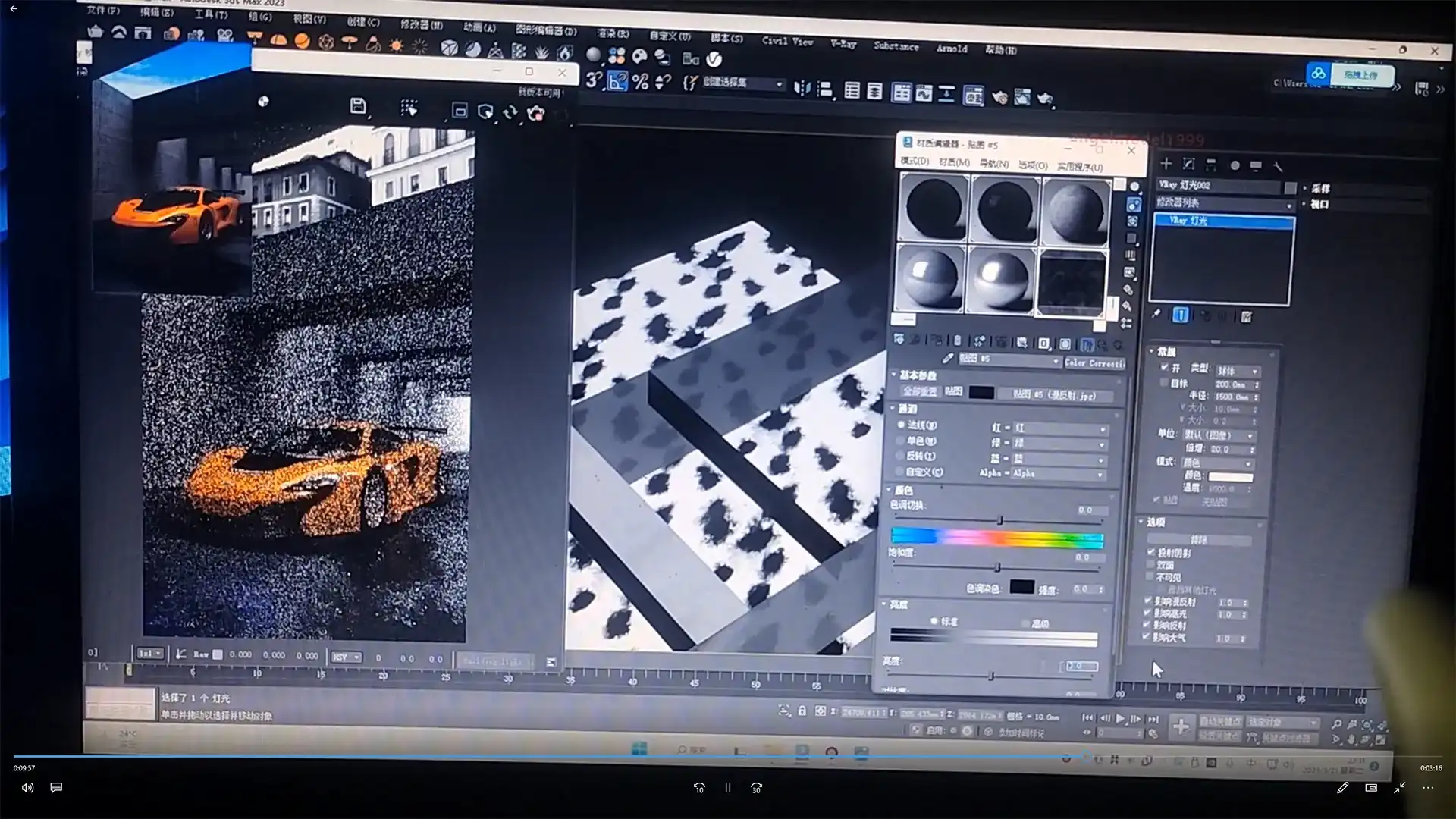Image resolution: width=1456 pixels, height=819 pixels.
Task: Click a material sample sphere thumbnail
Action: click(x=933, y=205)
